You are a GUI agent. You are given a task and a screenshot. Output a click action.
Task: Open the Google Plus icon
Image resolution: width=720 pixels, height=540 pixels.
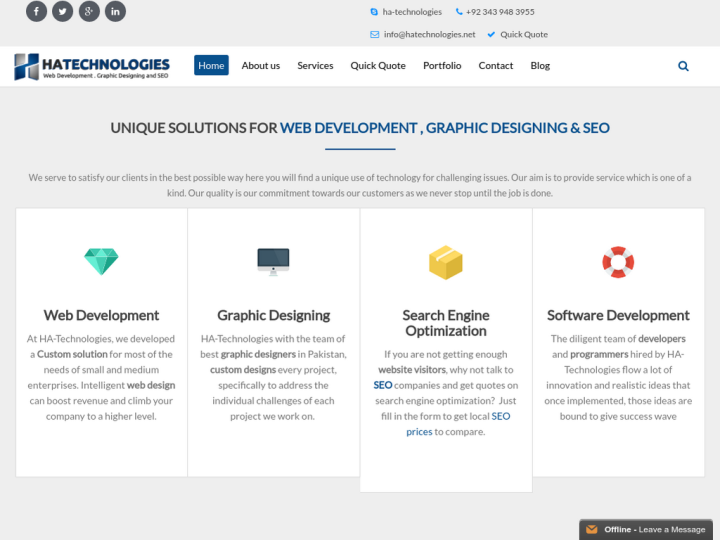click(89, 12)
